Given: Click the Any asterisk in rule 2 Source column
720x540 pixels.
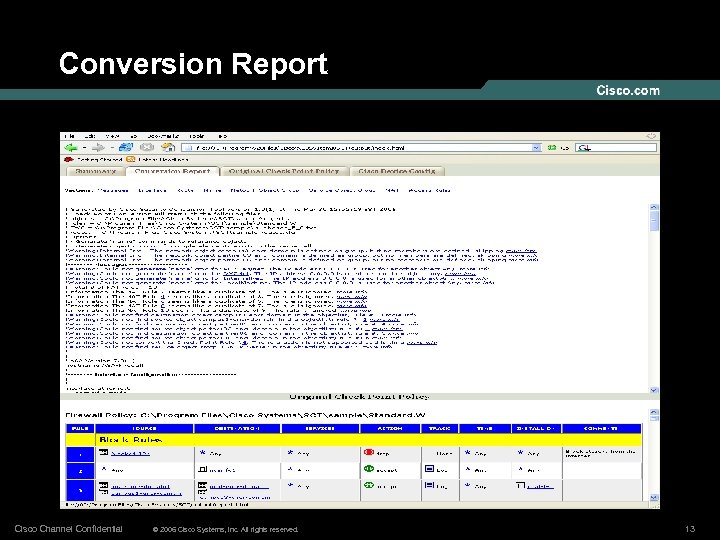Looking at the screenshot, I should 104,469.
